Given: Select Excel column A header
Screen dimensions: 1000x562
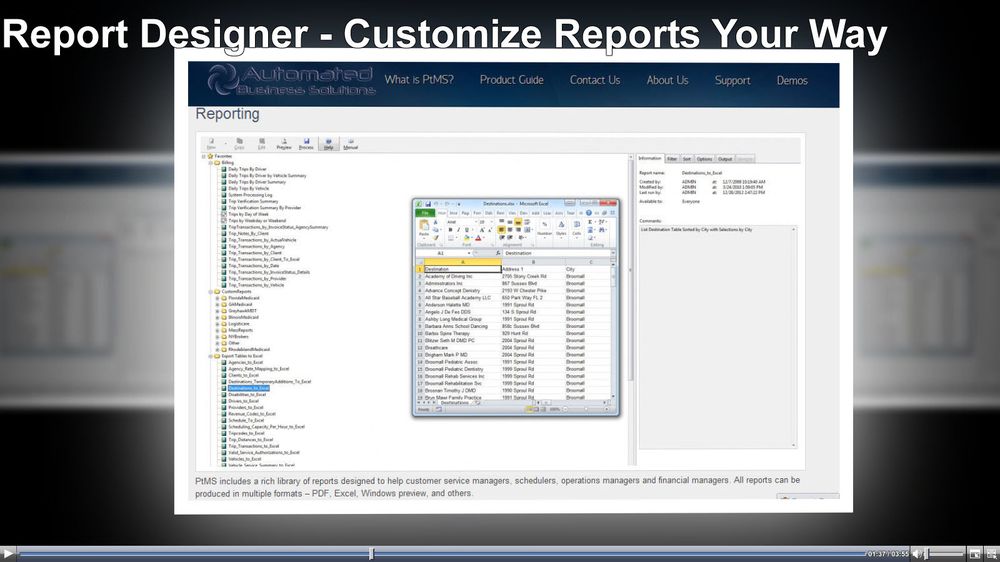Looking at the screenshot, I should point(462,262).
